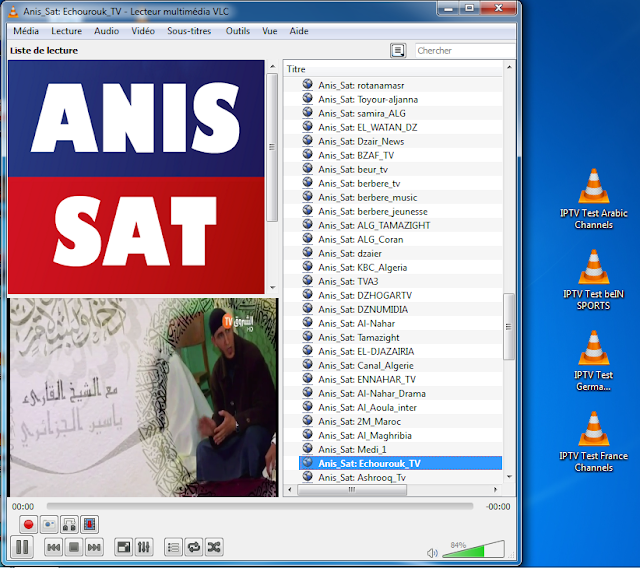Click playlist scroll down arrow
The image size is (640, 568).
click(x=509, y=477)
